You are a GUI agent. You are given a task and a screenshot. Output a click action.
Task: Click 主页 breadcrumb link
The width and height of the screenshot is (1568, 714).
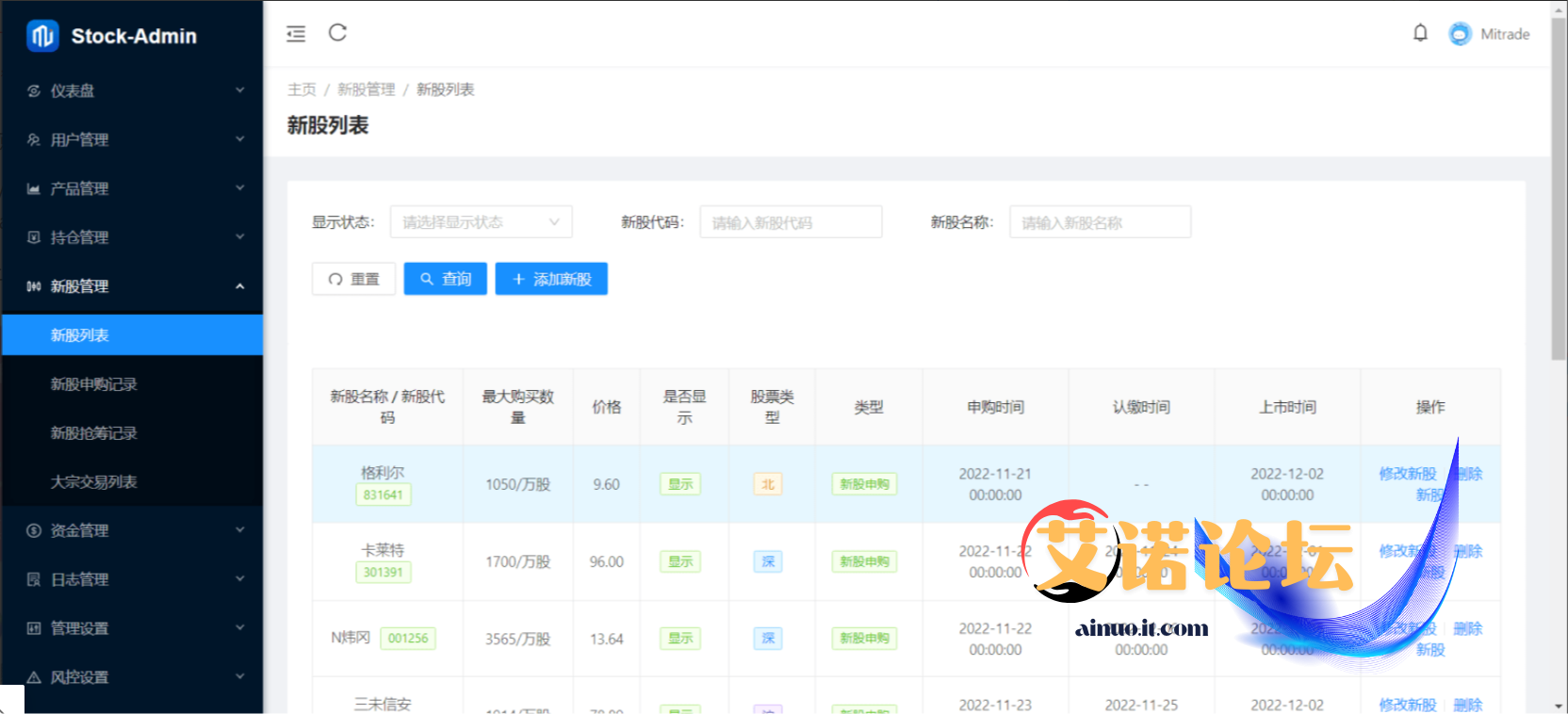(302, 89)
